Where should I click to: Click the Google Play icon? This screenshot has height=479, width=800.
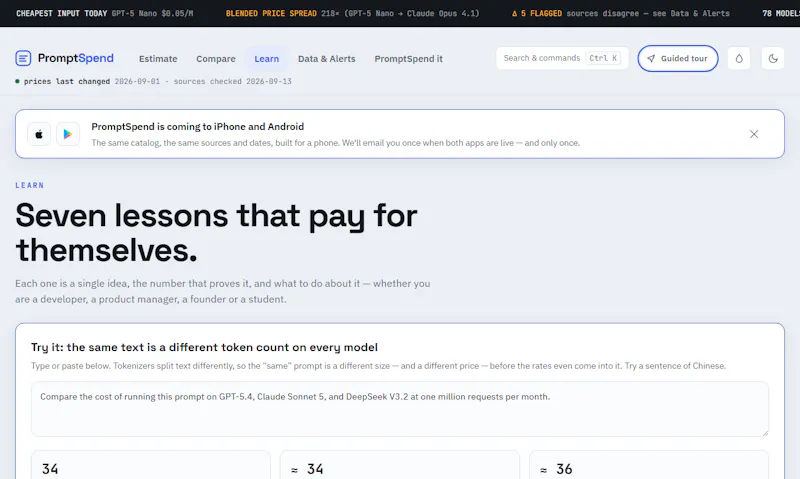tap(68, 134)
